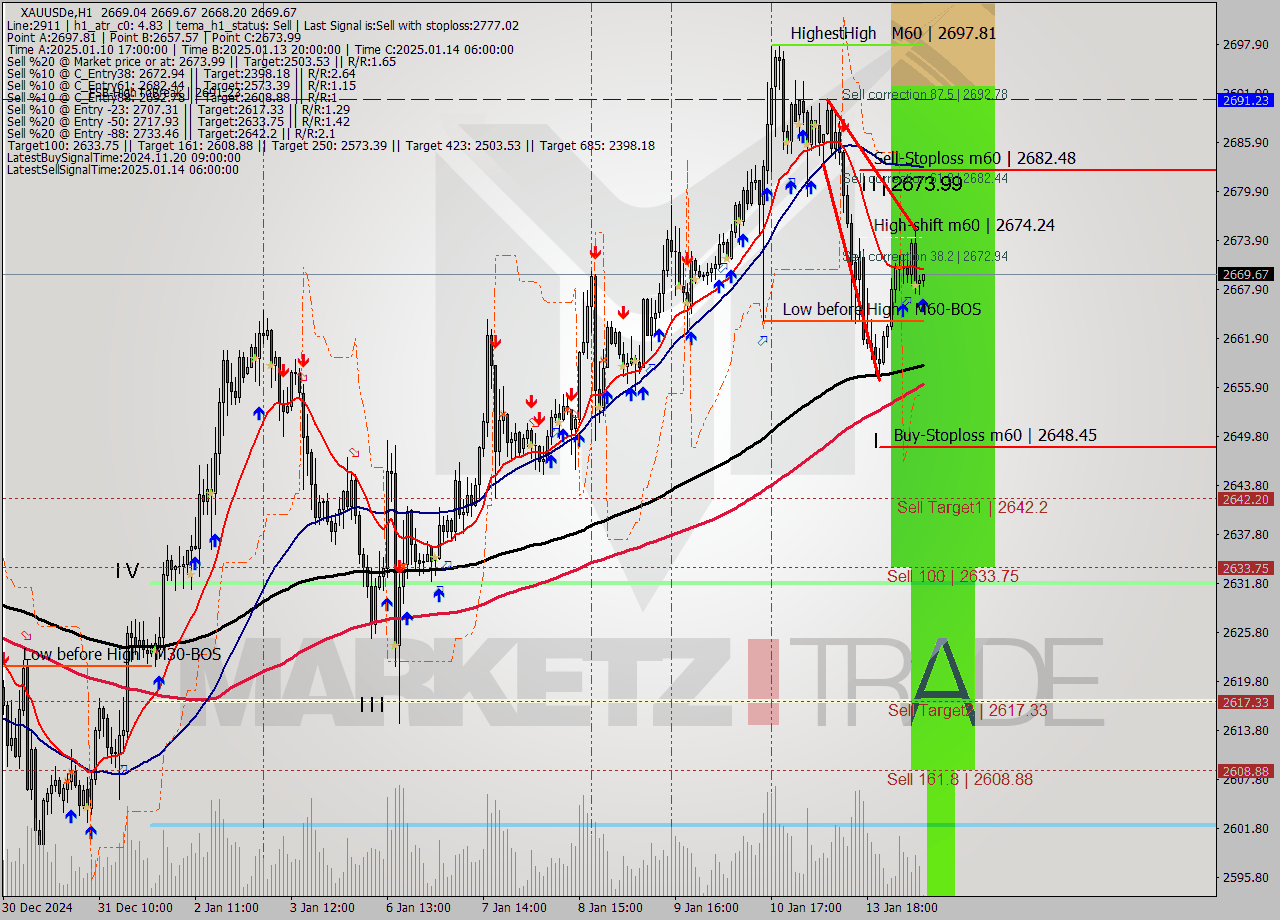Viewport: 1280px width, 920px height.
Task: Click the Sell %20 @ Entry -88: 2733.46 line
Action: click(171, 133)
